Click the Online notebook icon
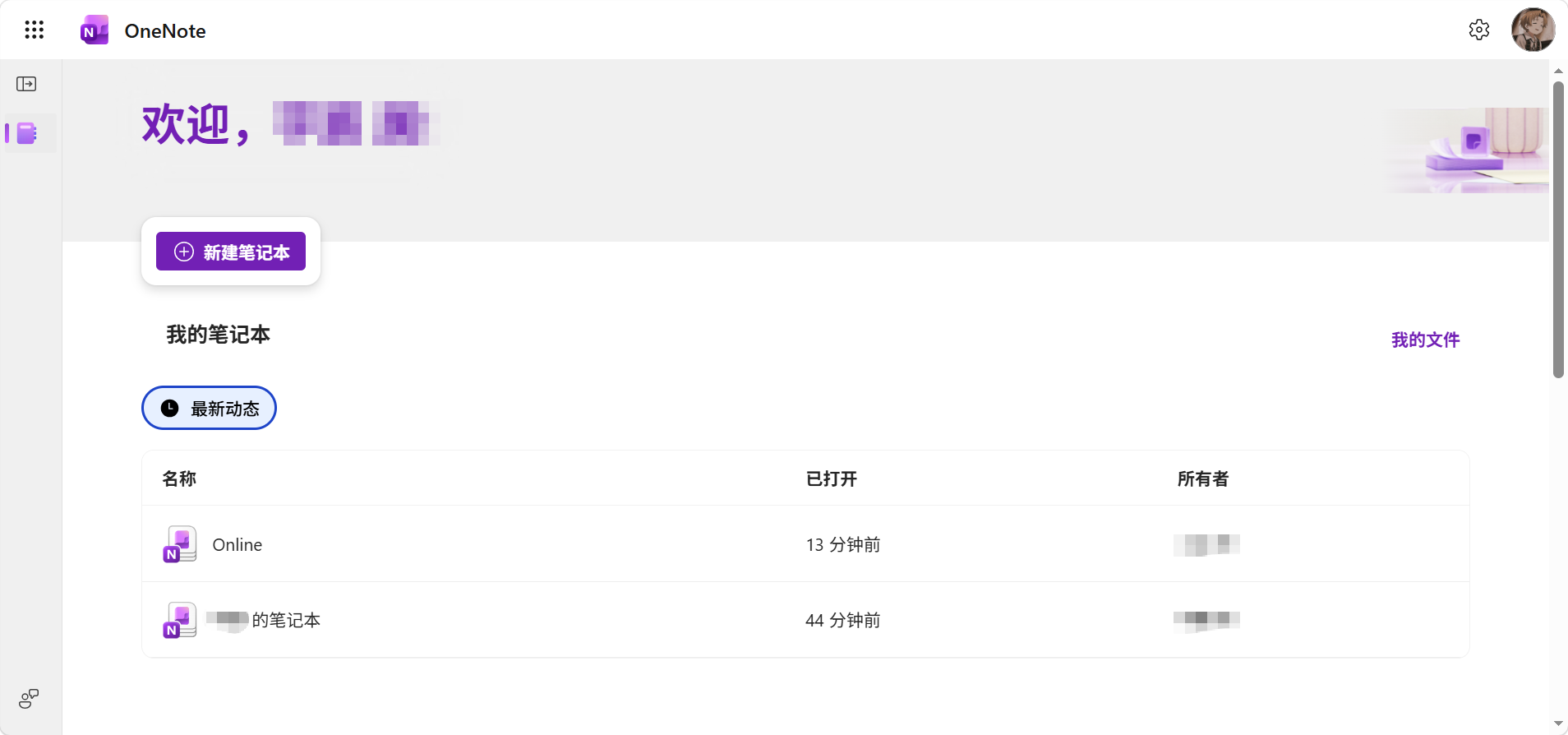The height and width of the screenshot is (735, 1568). point(180,544)
